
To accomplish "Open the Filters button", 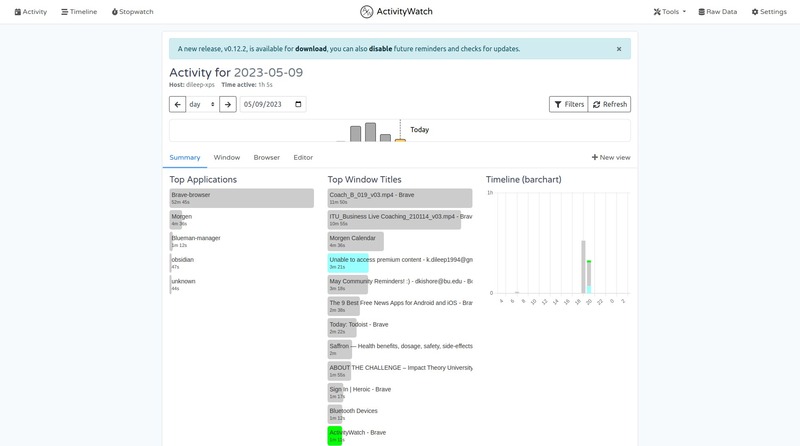I will 569,104.
